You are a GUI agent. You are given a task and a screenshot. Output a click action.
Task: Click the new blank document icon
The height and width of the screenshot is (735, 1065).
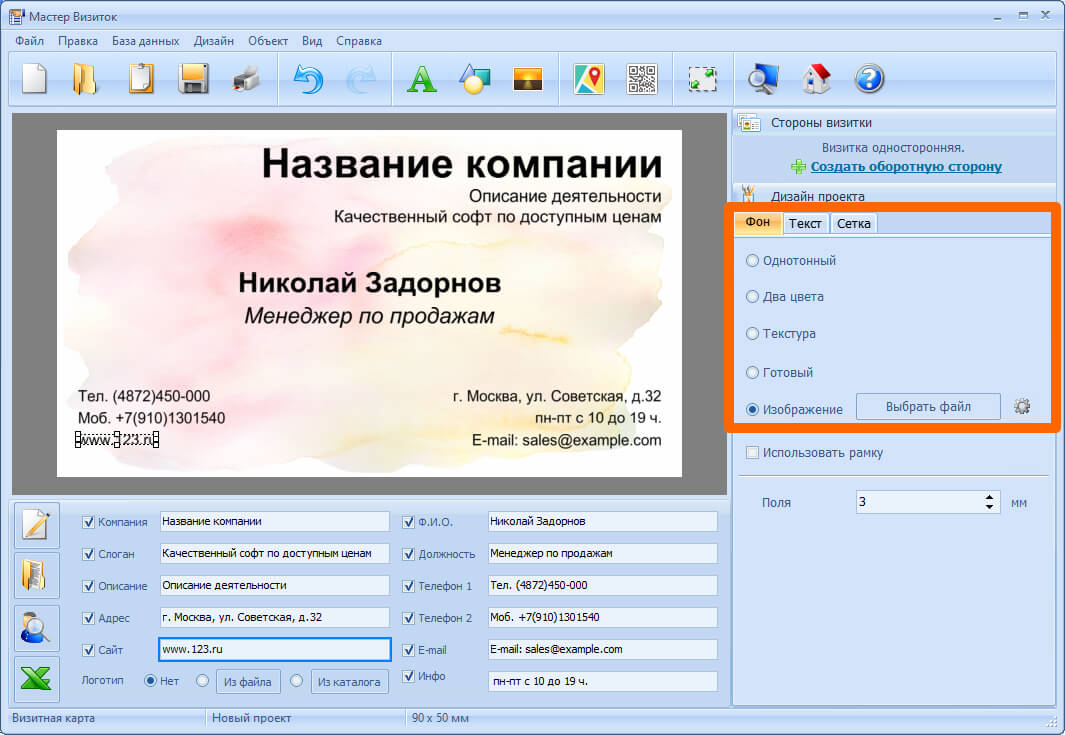(35, 79)
